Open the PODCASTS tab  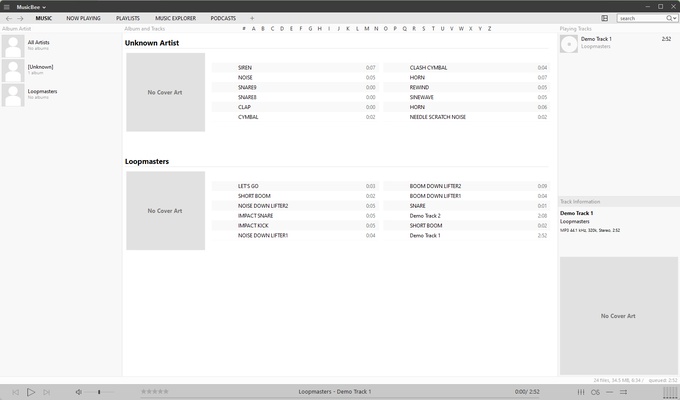click(x=223, y=18)
